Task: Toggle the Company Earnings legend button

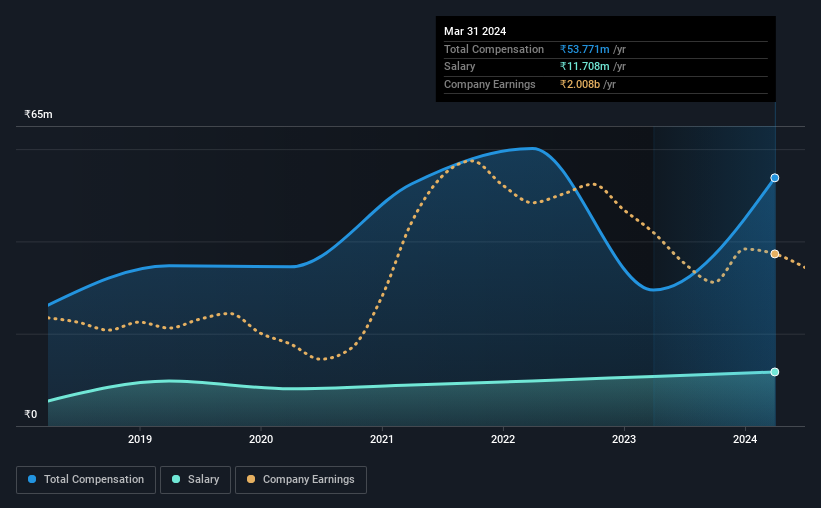Action: [301, 480]
